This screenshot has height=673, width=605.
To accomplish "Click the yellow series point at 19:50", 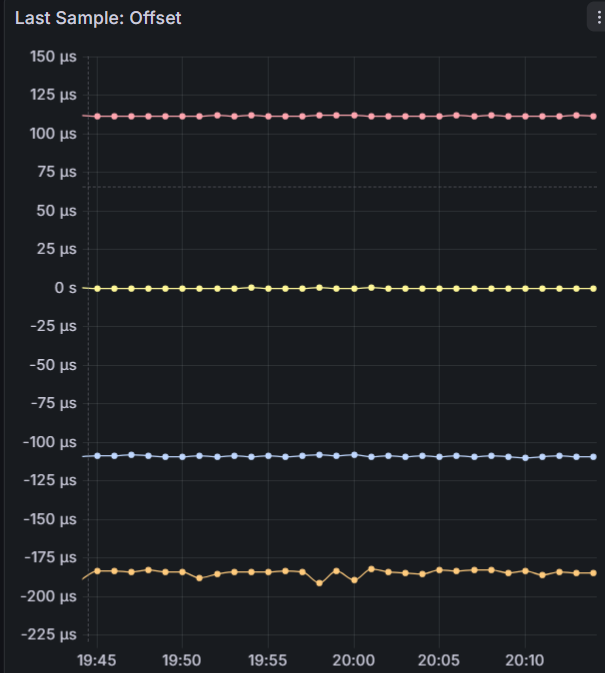I will [182, 289].
